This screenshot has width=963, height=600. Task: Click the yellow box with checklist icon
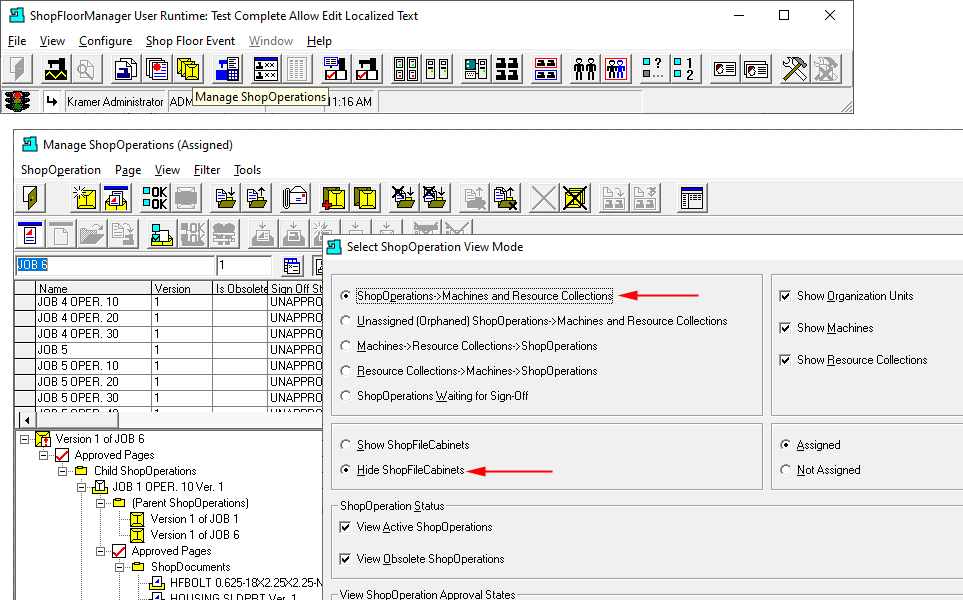tap(161, 234)
